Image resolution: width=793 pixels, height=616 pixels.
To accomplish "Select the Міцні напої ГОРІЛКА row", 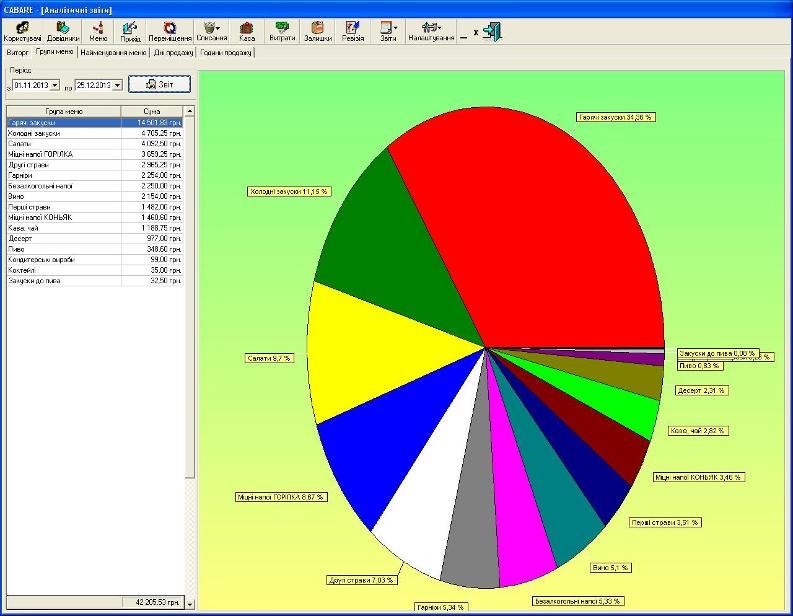I will tap(95, 154).
